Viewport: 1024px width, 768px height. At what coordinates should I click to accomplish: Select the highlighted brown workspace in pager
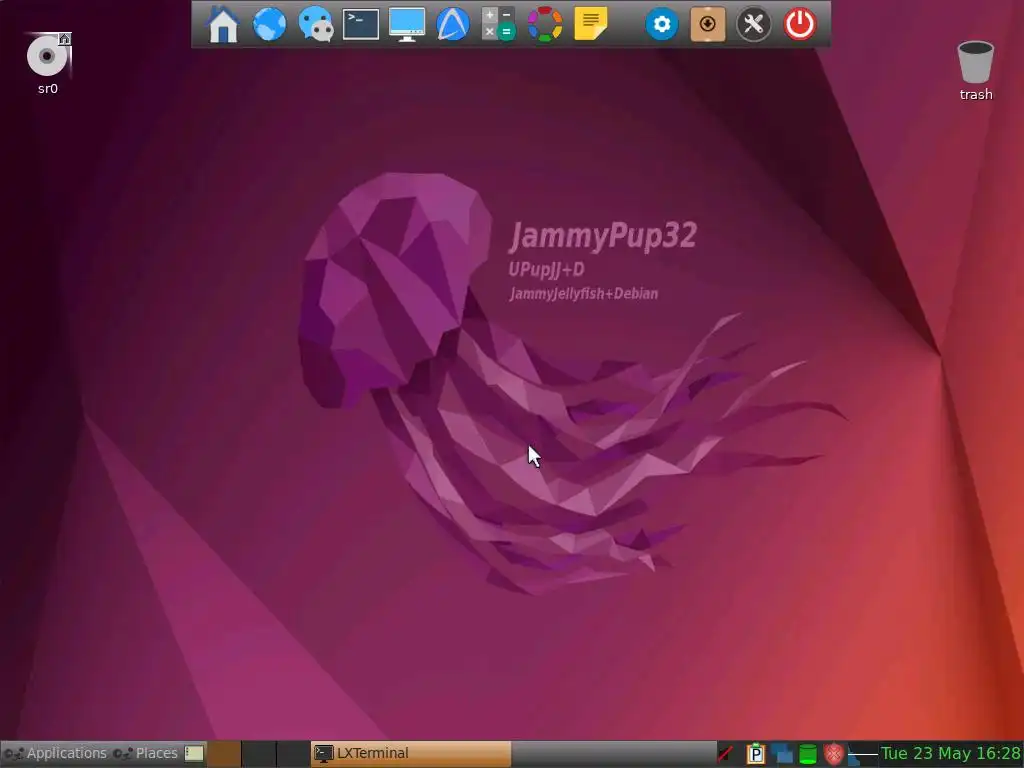[x=224, y=753]
